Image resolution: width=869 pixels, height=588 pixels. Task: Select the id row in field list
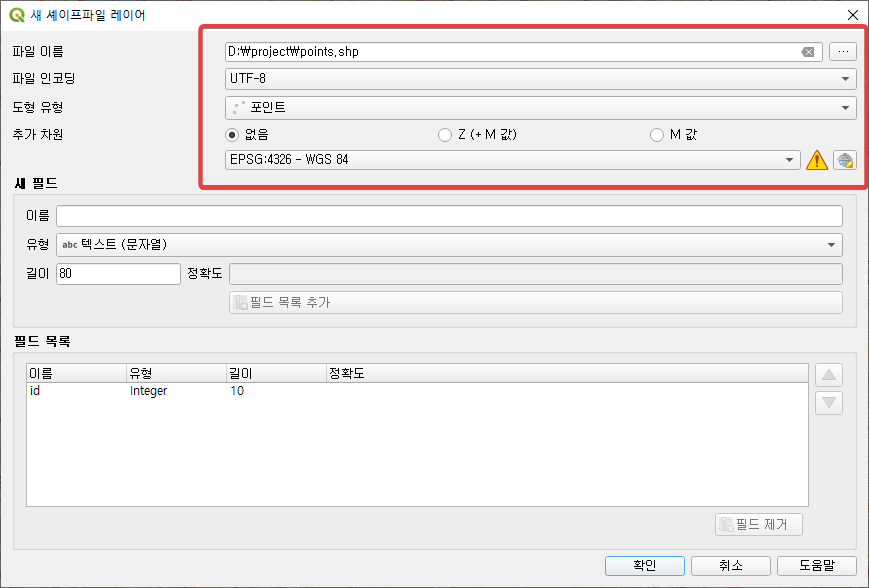tap(200, 391)
